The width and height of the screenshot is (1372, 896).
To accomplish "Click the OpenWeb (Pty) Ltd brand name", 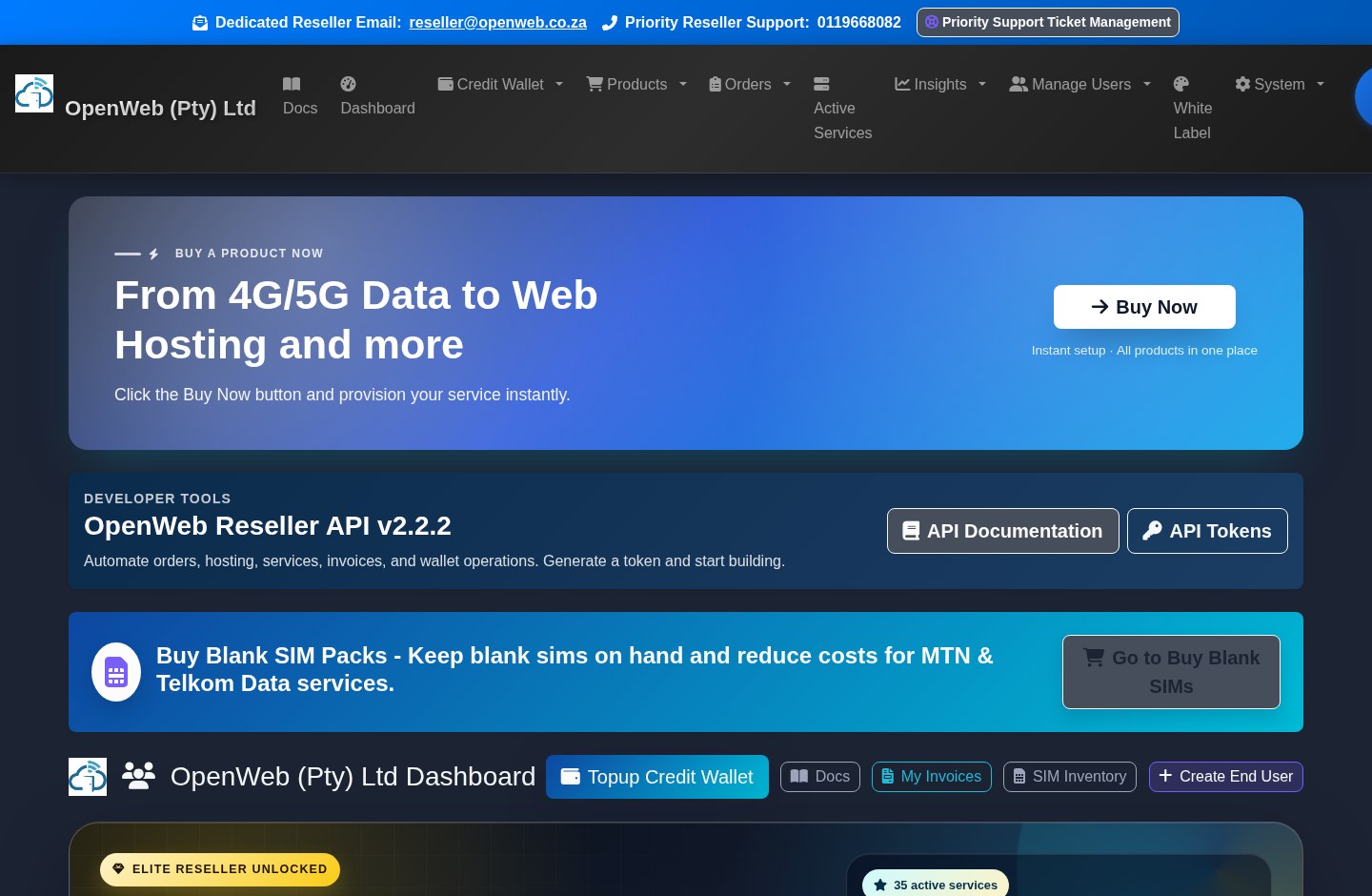I will click(x=160, y=108).
